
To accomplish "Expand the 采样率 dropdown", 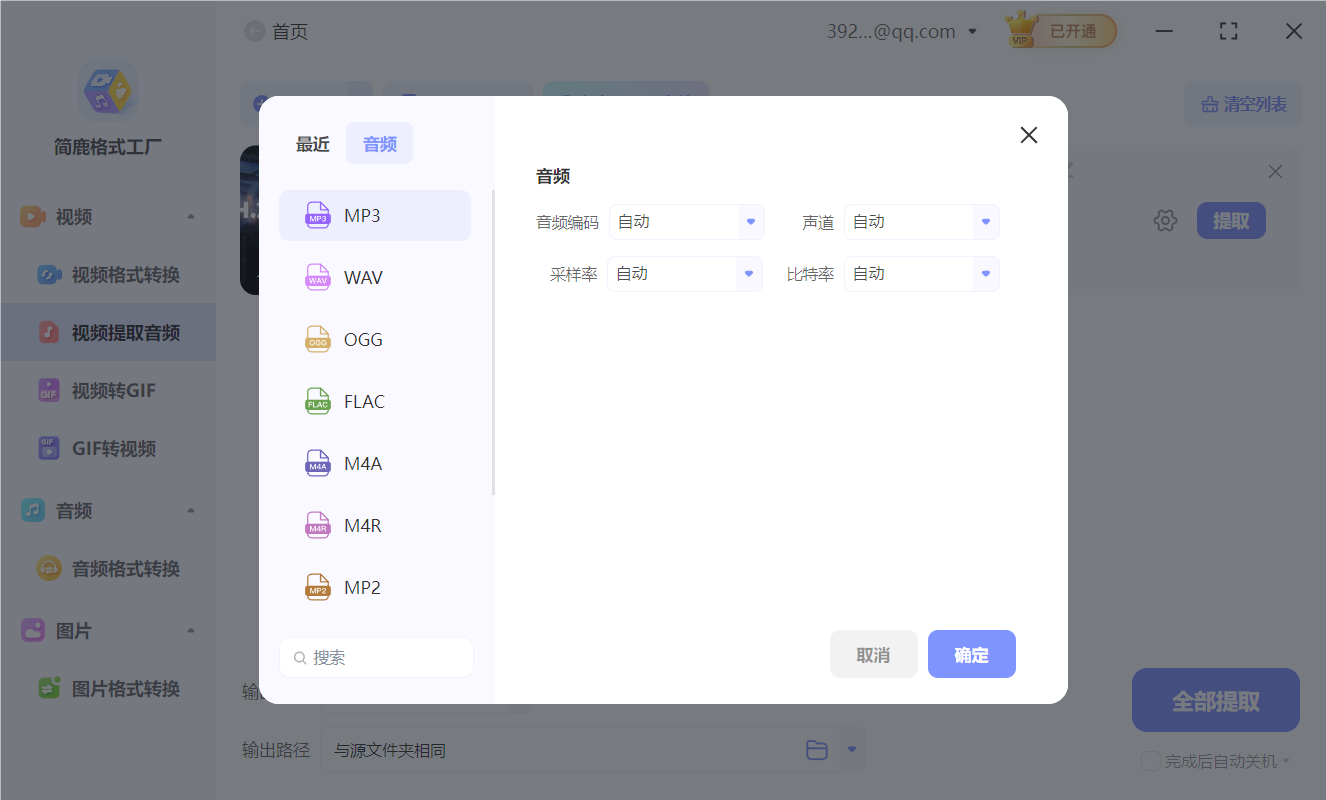I will [684, 273].
